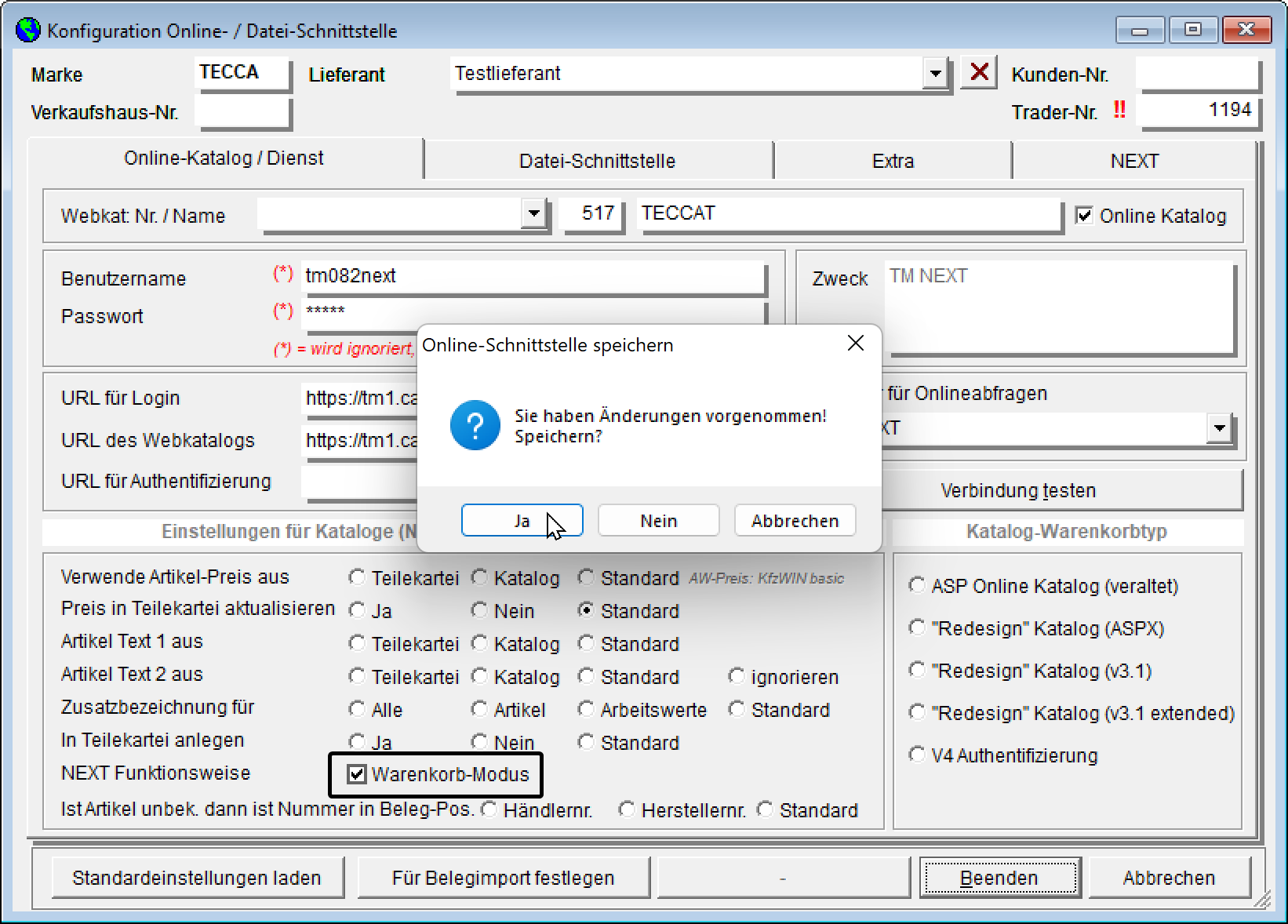Close the save dialog with X
Screen dimensions: 1288x924
856,344
